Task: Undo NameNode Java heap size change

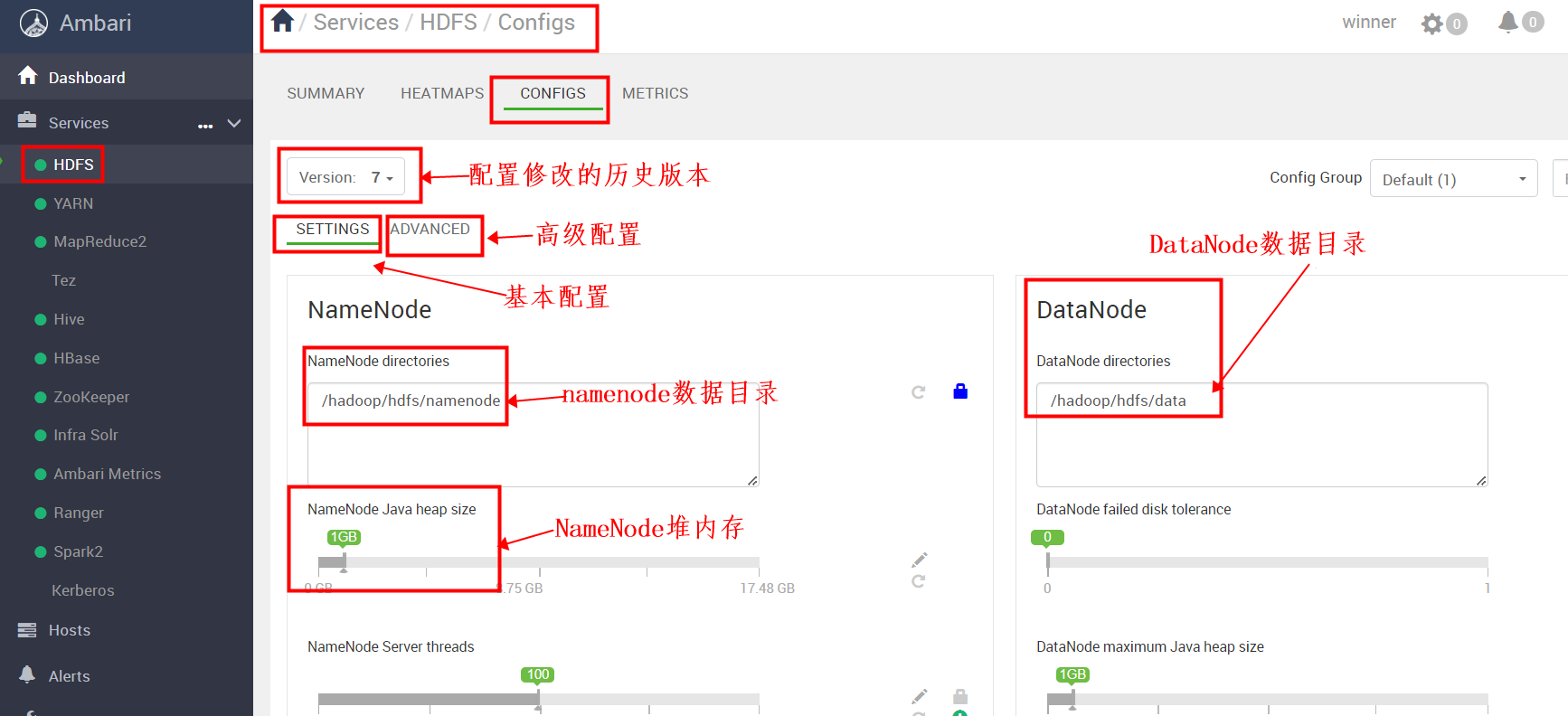Action: (x=918, y=580)
